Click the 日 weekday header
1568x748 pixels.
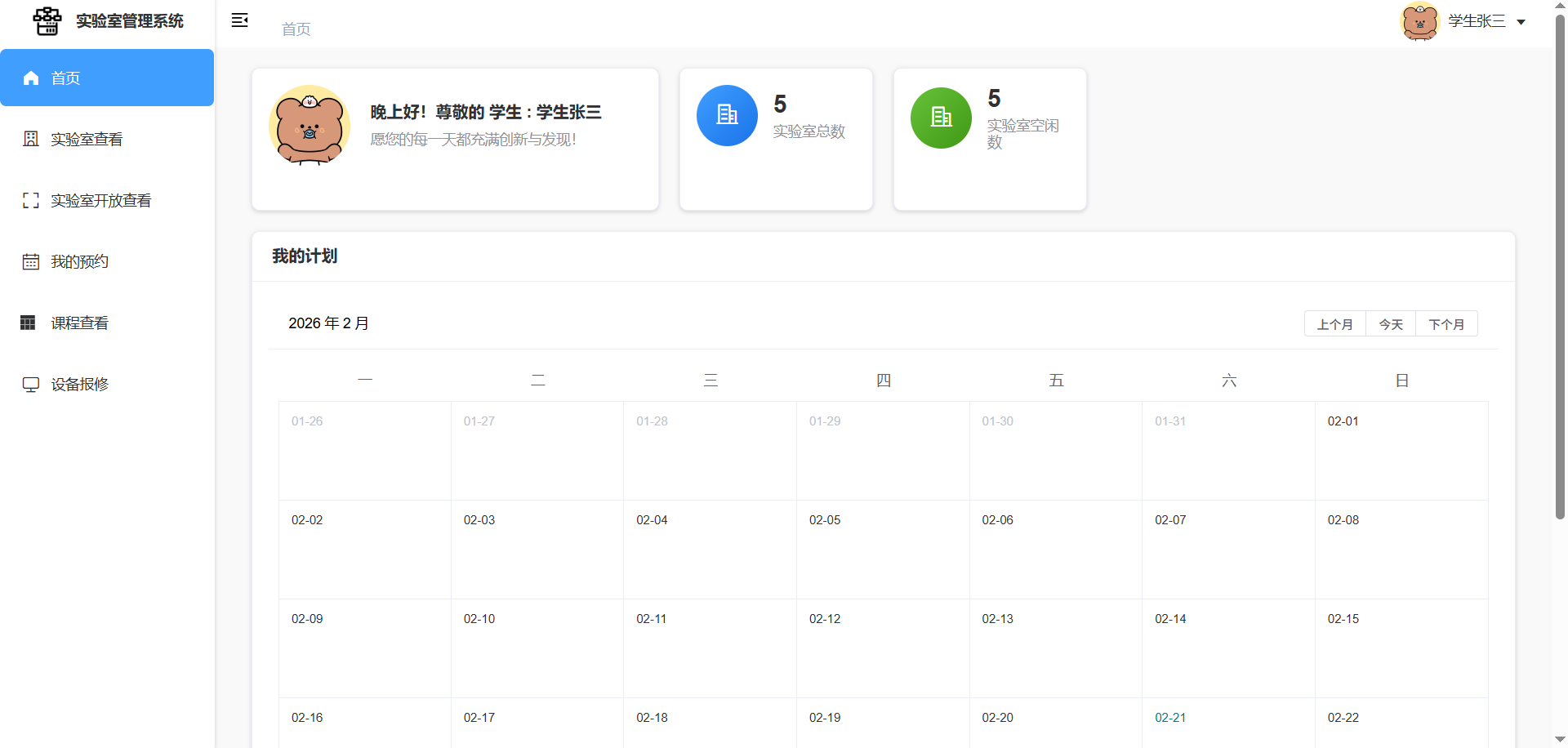(x=1401, y=381)
